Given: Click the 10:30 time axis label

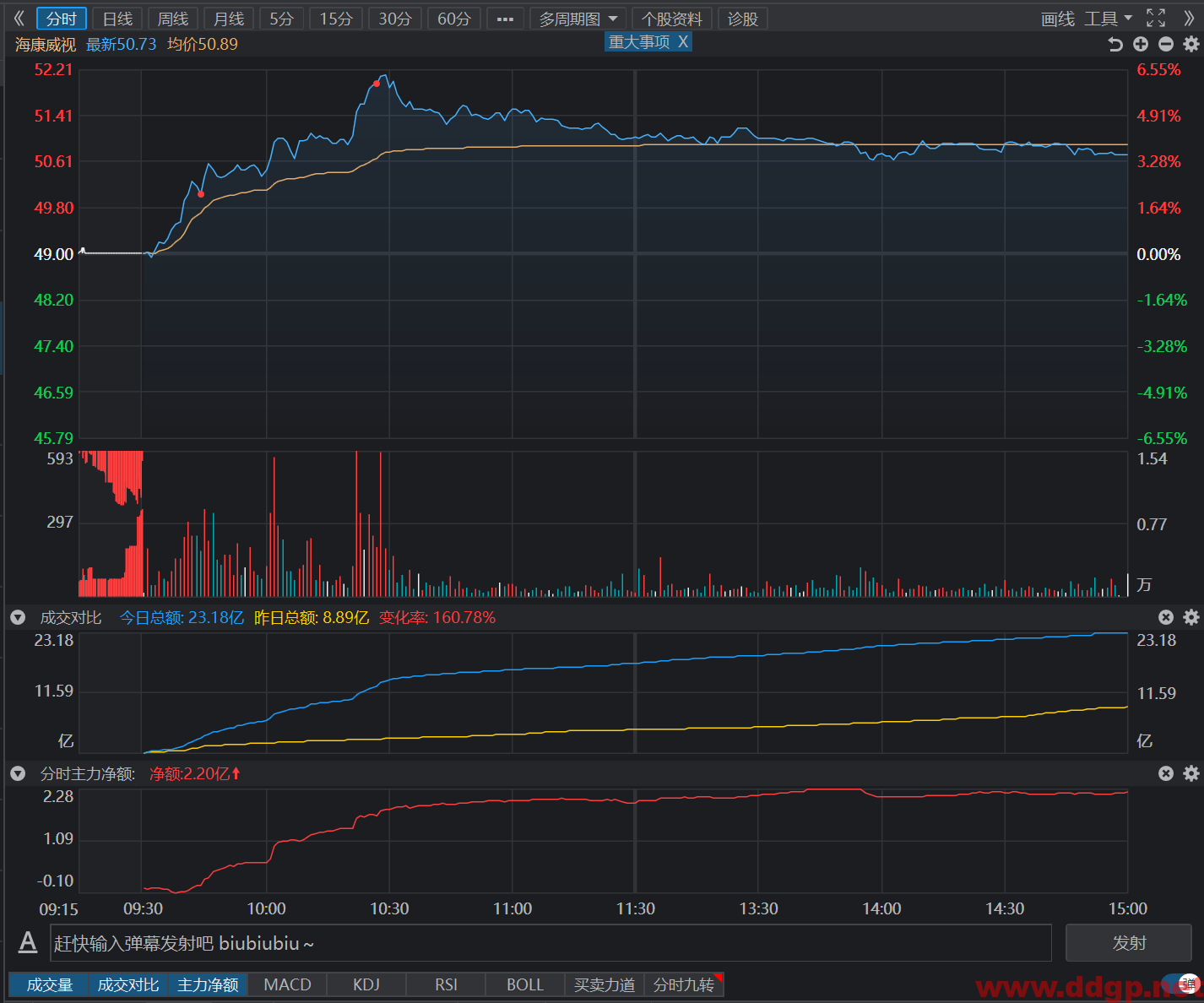Looking at the screenshot, I should (x=389, y=908).
